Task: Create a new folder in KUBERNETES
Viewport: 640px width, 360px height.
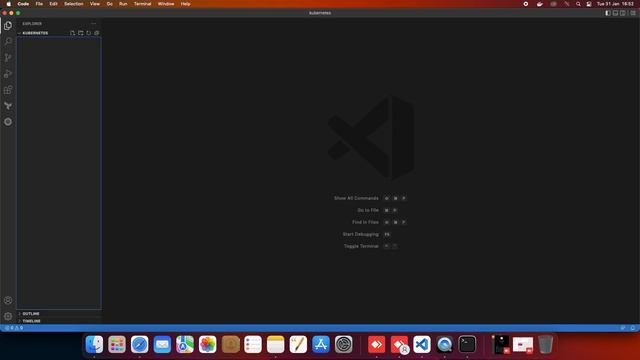Action: 81,33
